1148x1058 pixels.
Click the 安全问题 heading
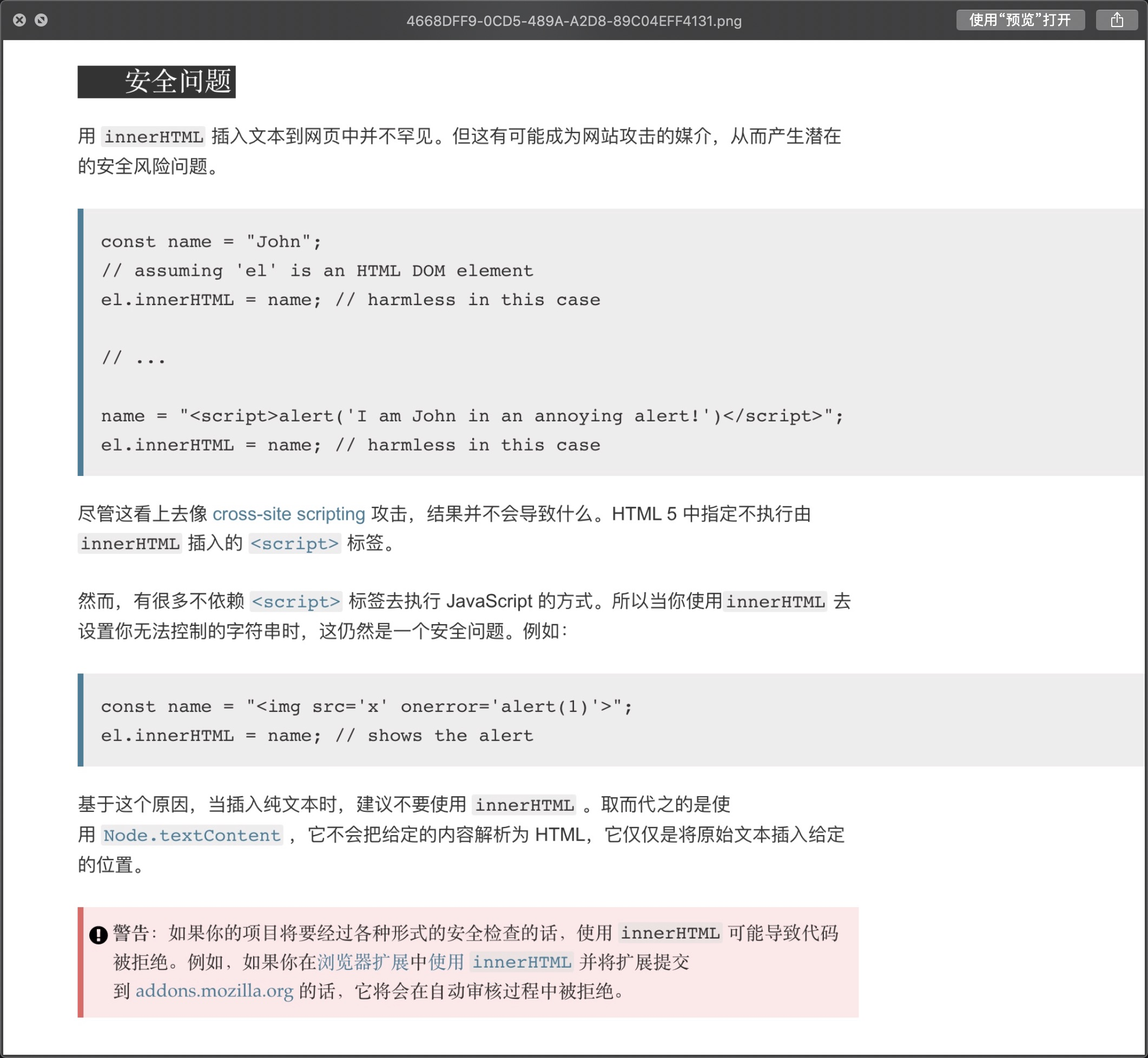pyautogui.click(x=177, y=81)
